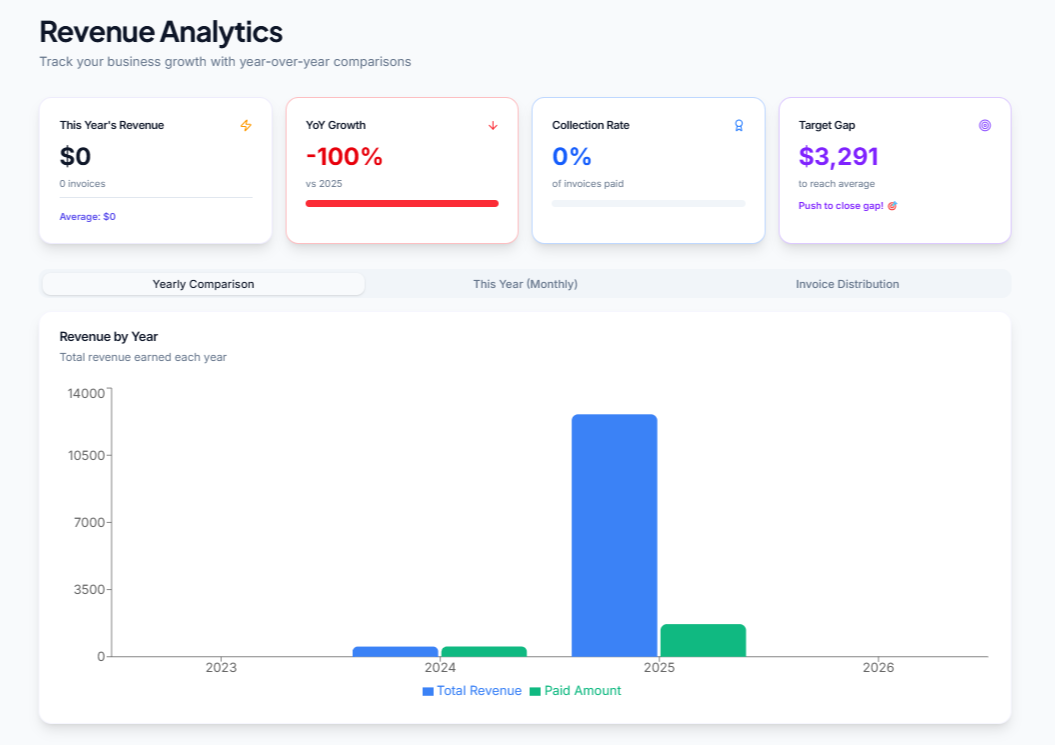
Task: Click the bullseye icon on Target Gap card
Action: pyautogui.click(x=985, y=126)
